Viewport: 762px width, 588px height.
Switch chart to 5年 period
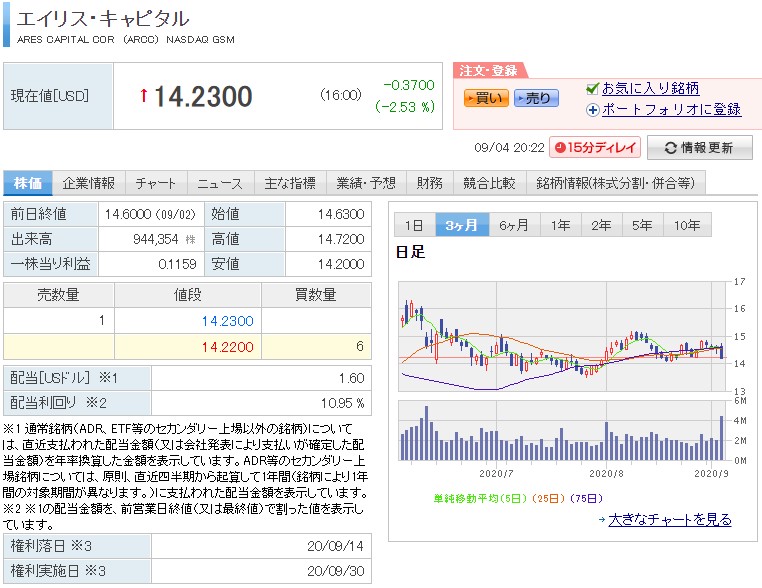pos(642,225)
